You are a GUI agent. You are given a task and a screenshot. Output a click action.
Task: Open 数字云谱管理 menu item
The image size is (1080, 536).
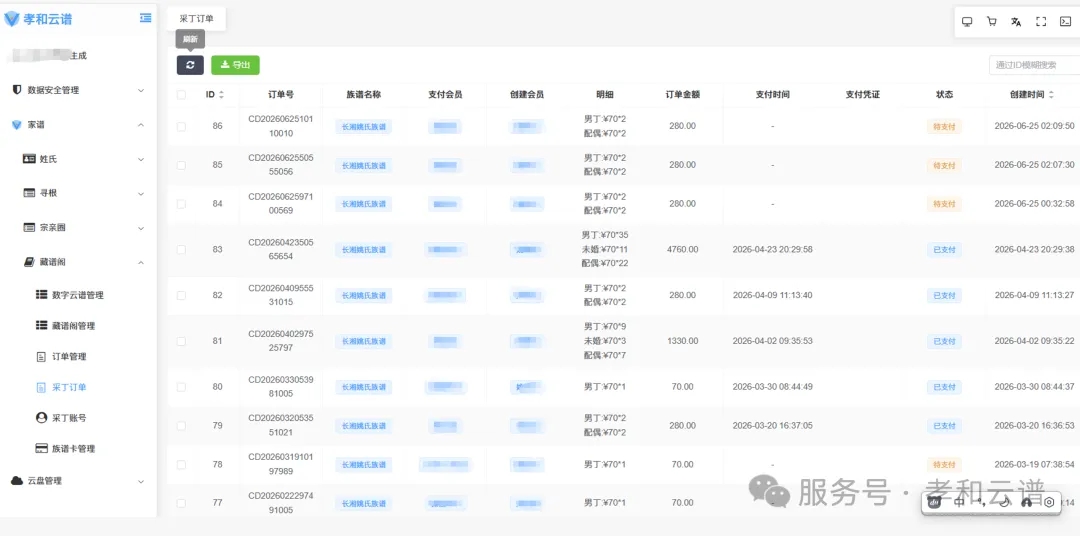pyautogui.click(x=78, y=295)
